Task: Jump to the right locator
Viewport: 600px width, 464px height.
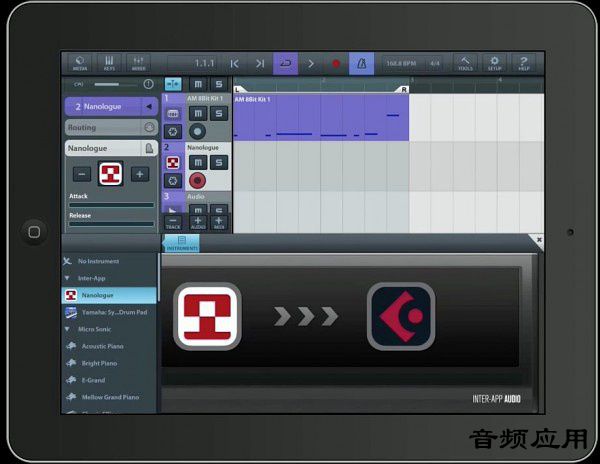Action: point(260,63)
